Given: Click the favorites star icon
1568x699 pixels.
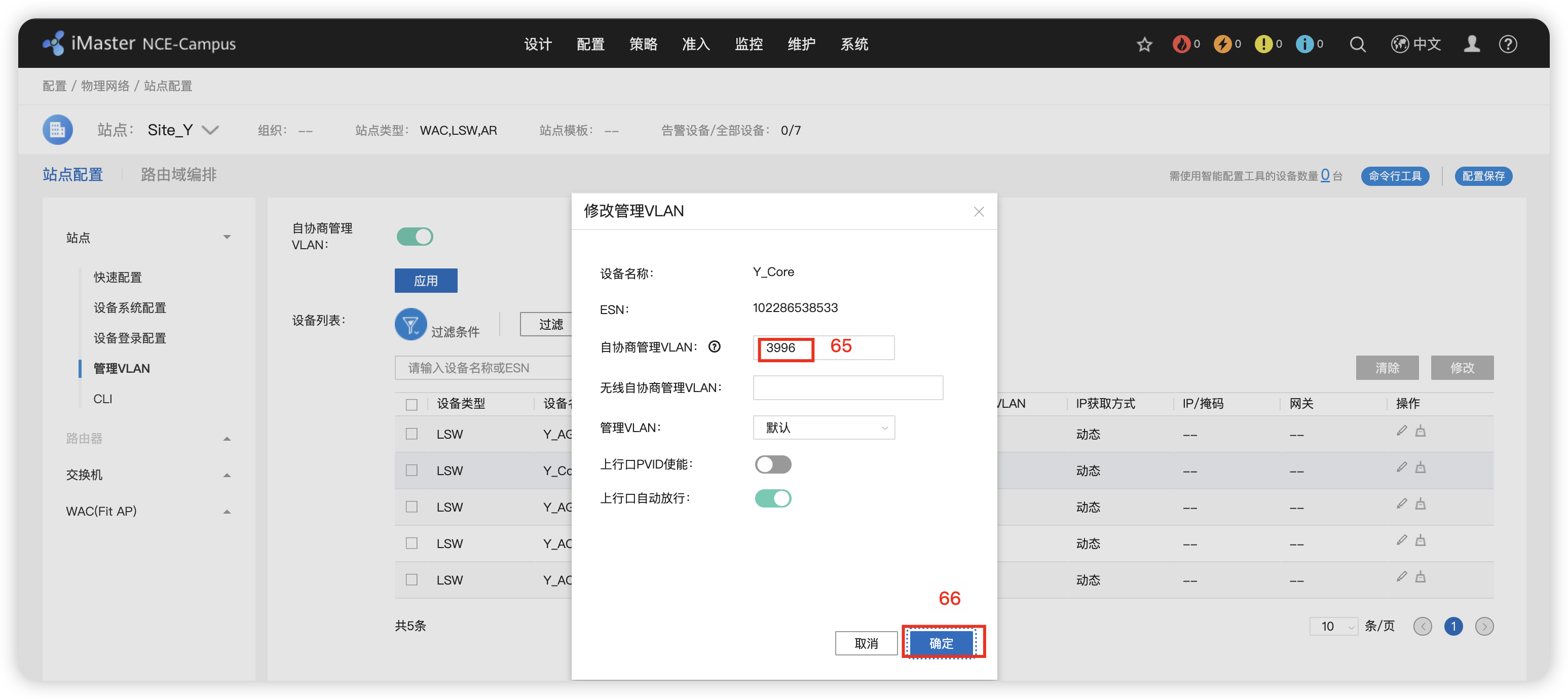Looking at the screenshot, I should point(1144,45).
